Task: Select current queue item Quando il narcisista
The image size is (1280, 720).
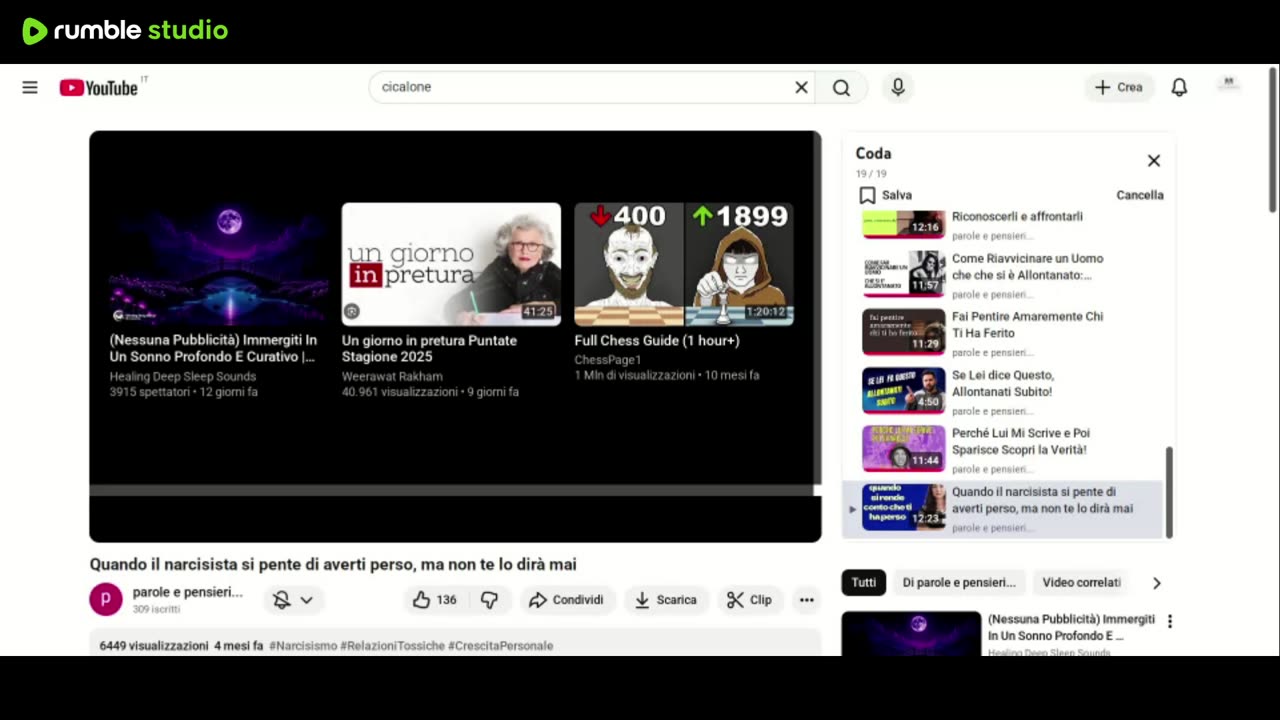Action: (1004, 508)
